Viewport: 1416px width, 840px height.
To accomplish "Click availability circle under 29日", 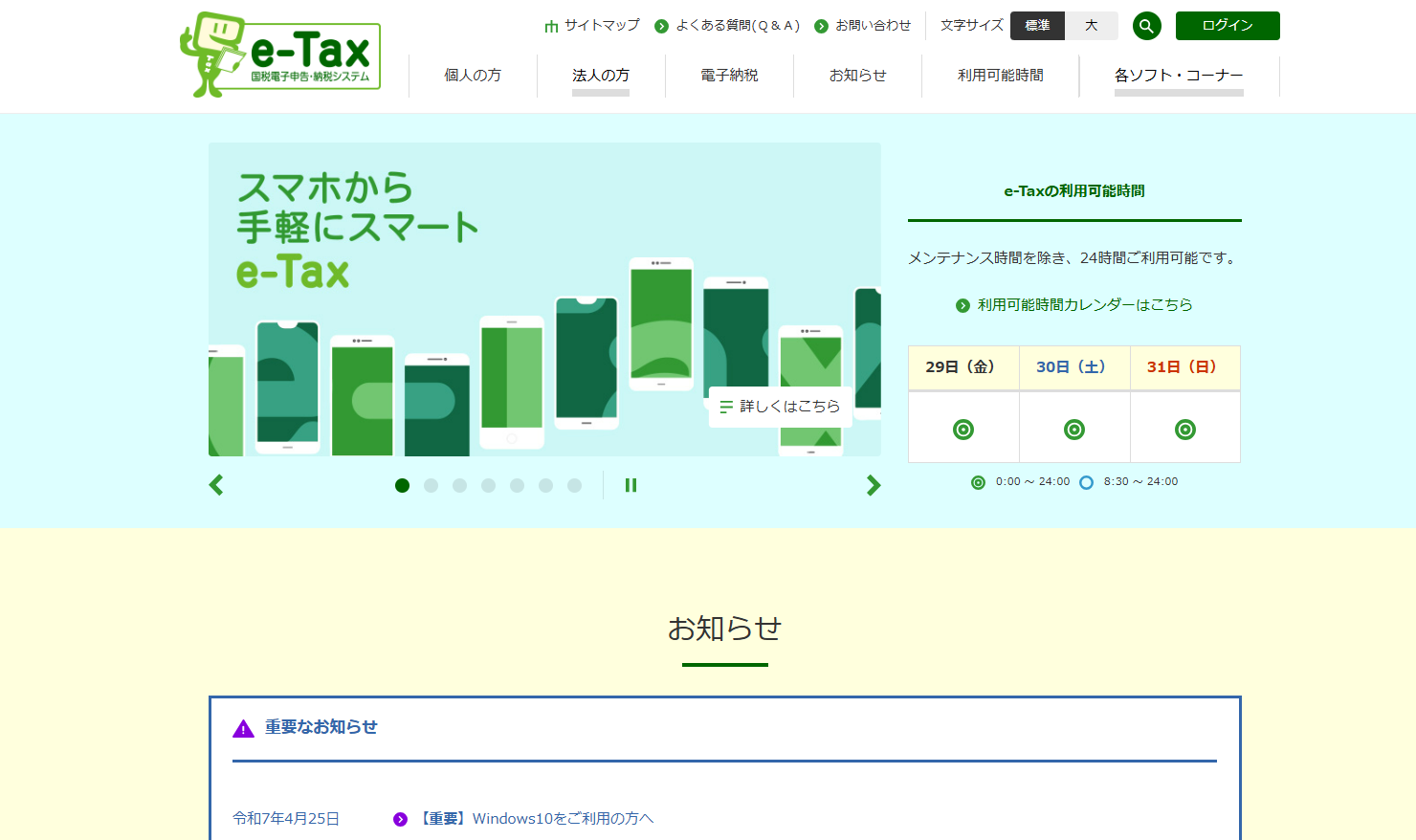I will point(963,430).
